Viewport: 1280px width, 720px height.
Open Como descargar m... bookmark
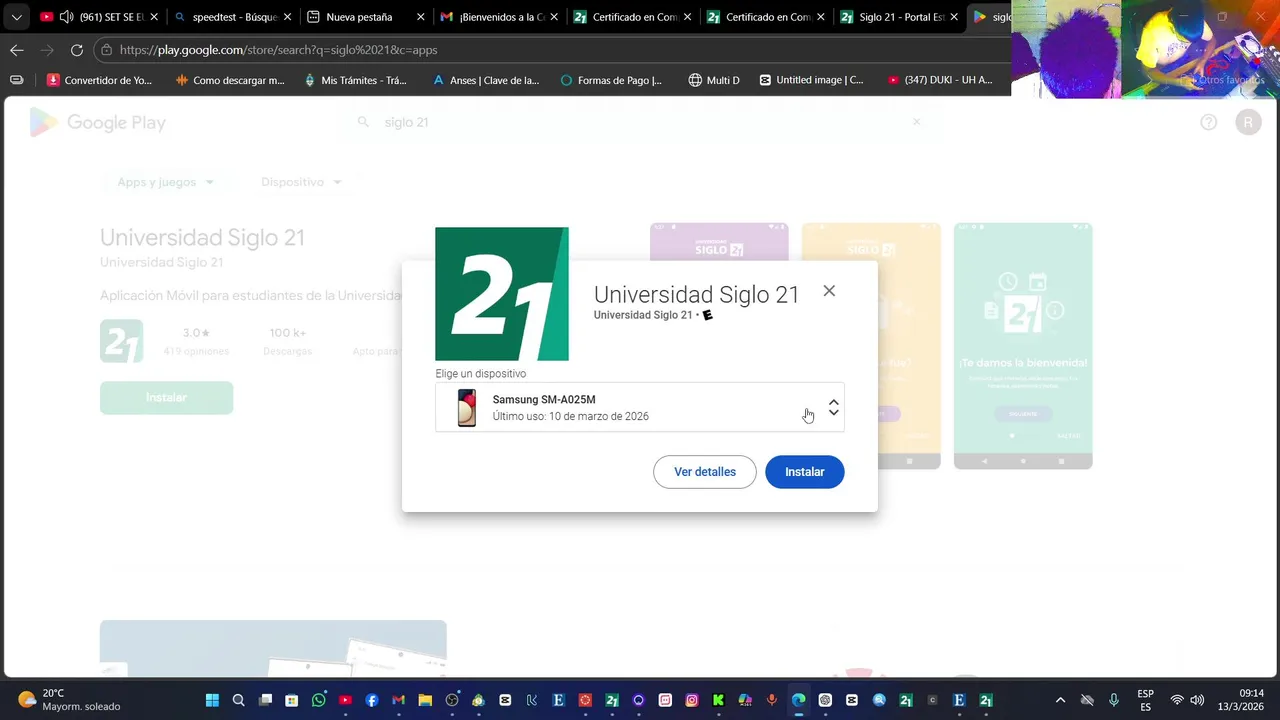[x=230, y=80]
